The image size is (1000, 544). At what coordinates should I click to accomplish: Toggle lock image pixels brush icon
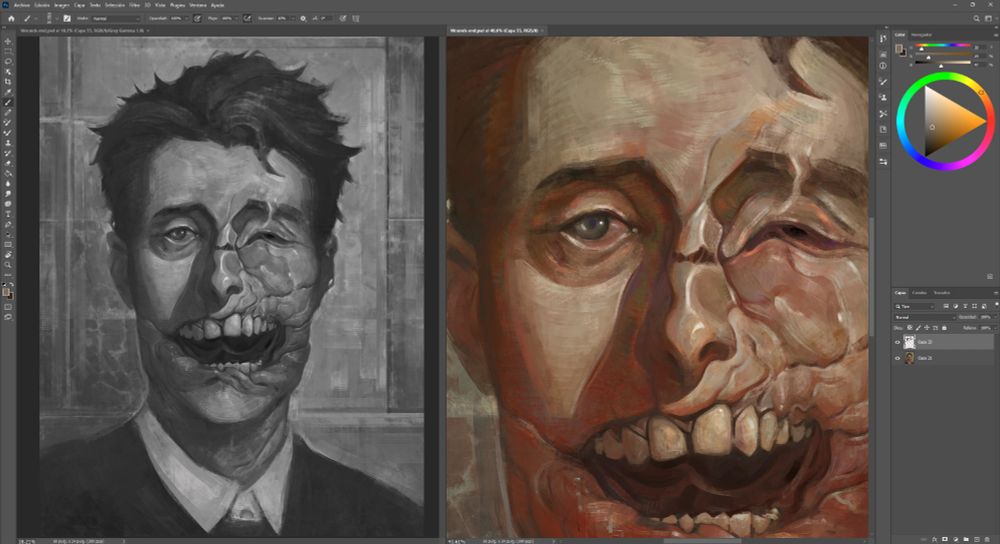click(x=918, y=328)
